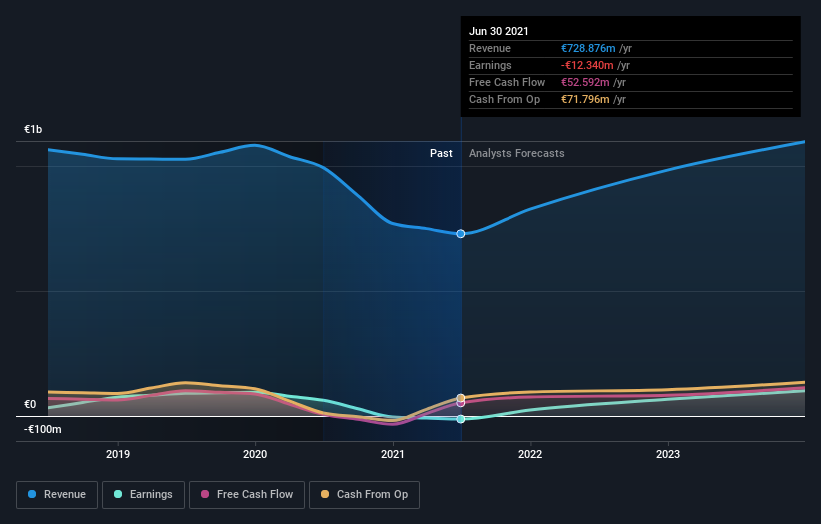Click the 'Past' label on the chart
The width and height of the screenshot is (821, 524).
441,153
